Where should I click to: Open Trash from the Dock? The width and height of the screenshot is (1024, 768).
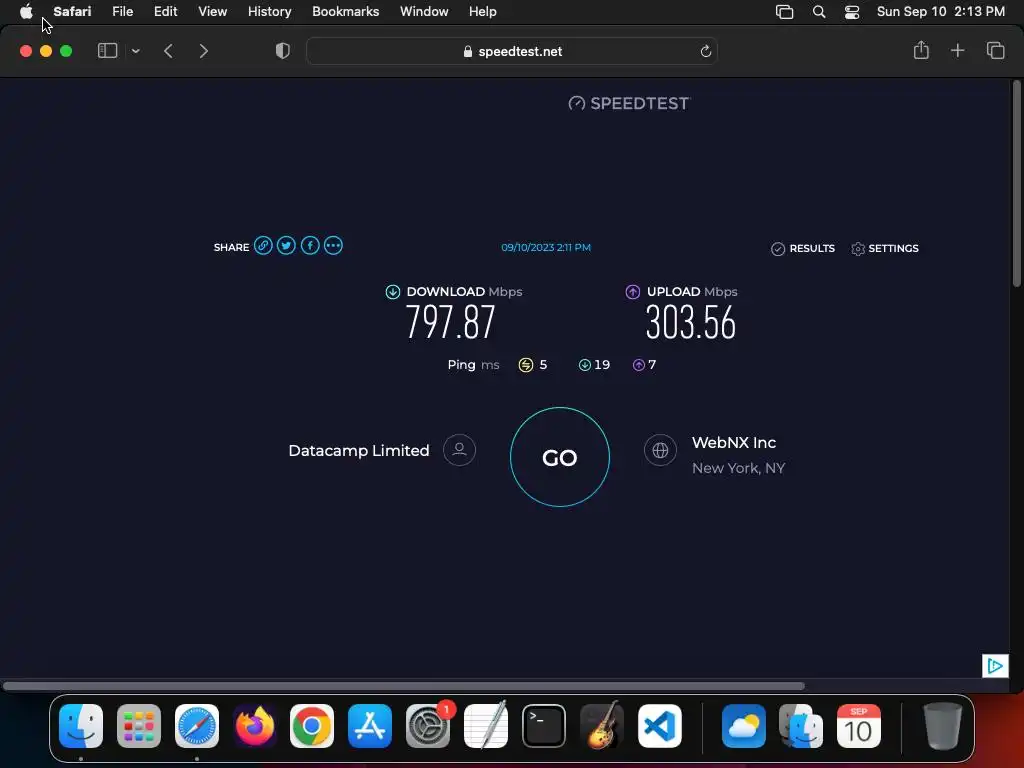(942, 726)
